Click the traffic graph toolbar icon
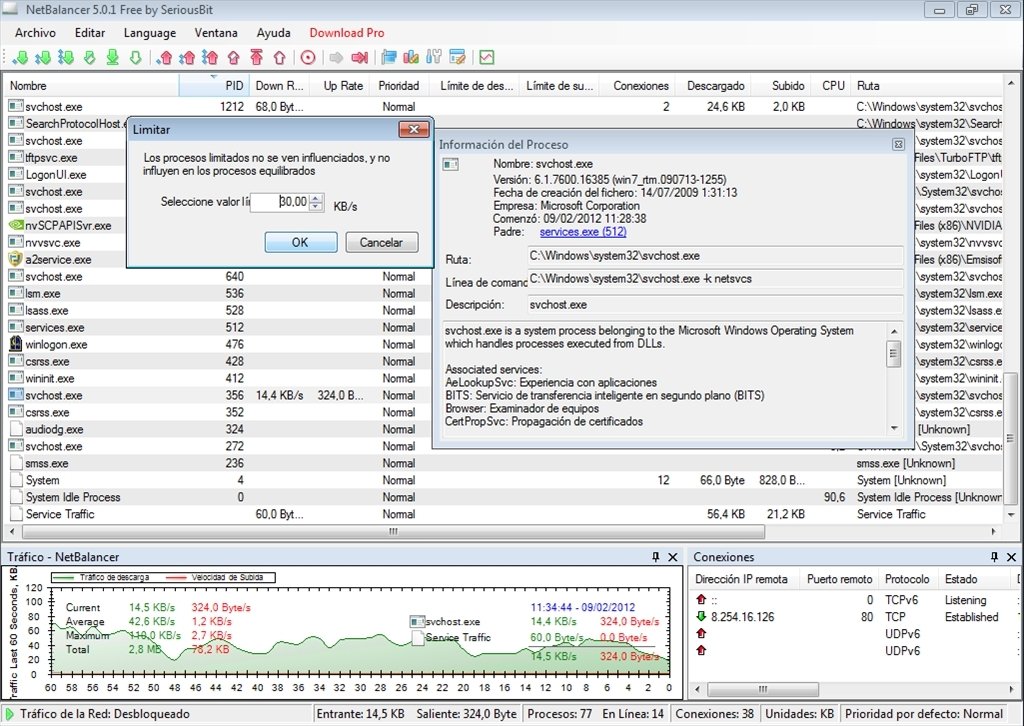The image size is (1024, 726). (487, 57)
